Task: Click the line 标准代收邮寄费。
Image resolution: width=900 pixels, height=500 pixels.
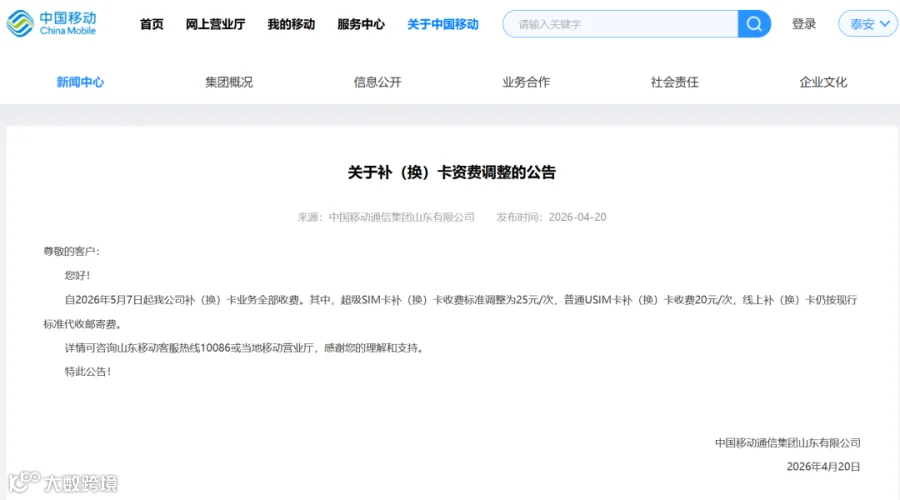Action: pos(83,324)
